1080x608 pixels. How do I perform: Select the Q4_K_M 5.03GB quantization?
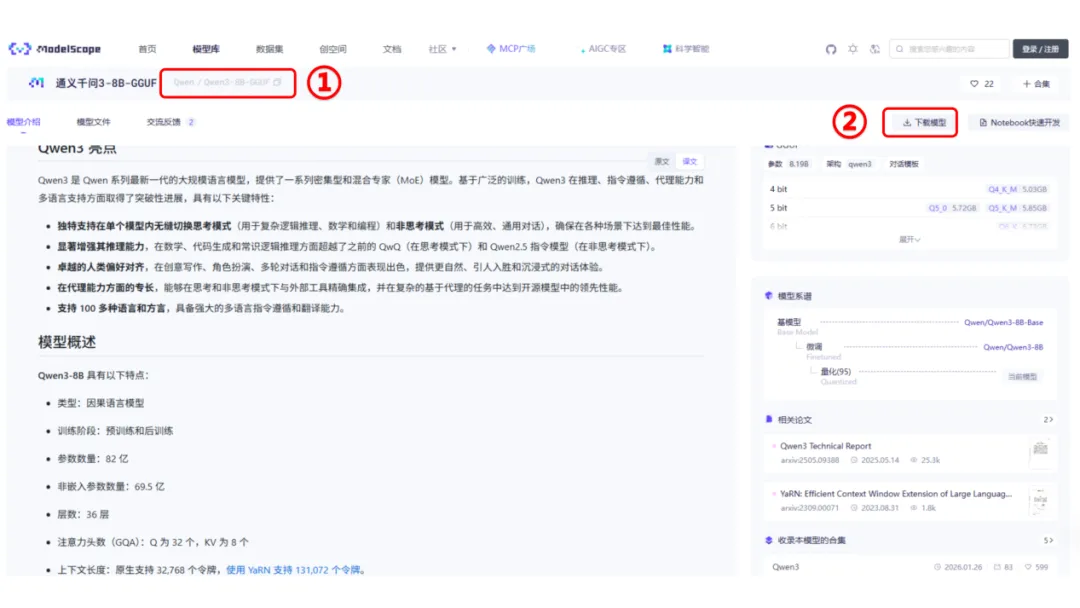pos(1017,189)
